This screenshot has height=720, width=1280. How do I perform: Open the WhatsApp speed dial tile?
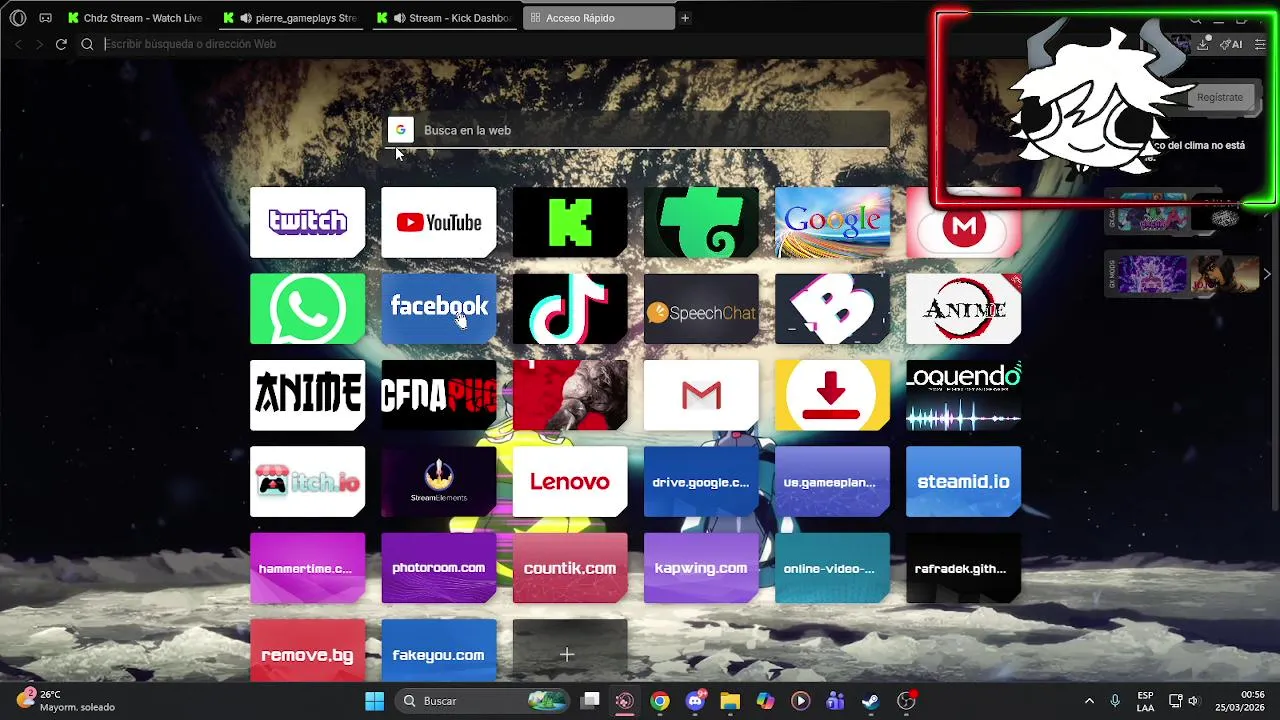[307, 309]
